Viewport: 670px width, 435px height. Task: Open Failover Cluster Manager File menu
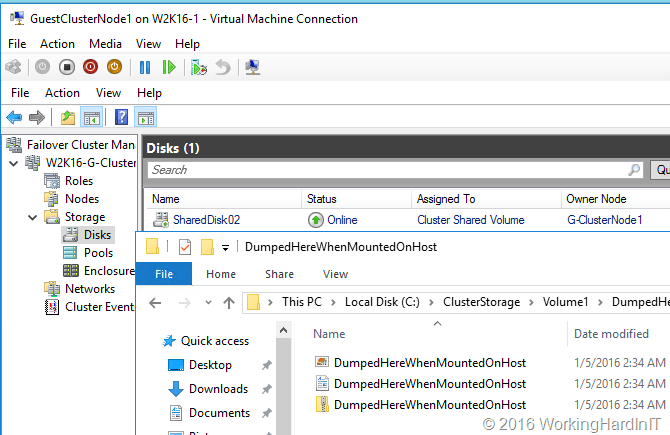20,93
